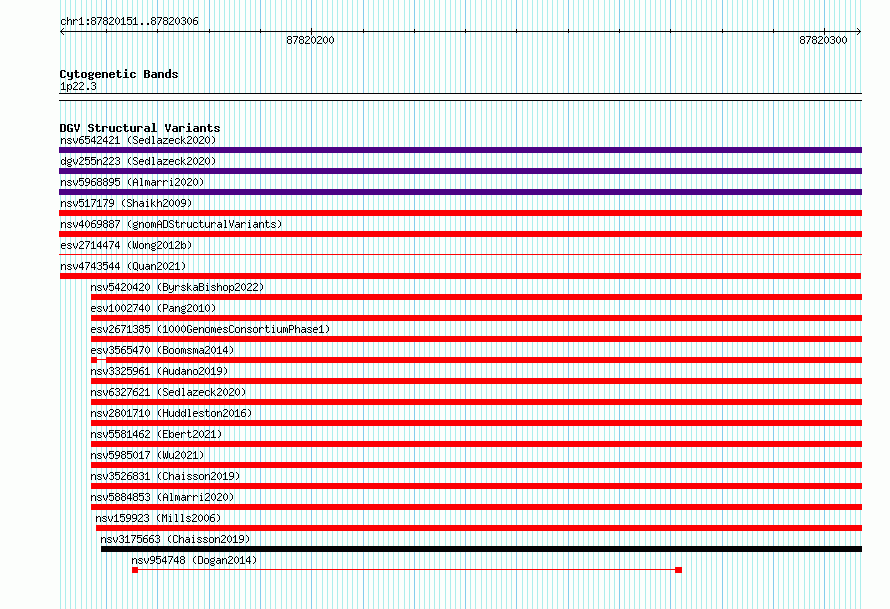The image size is (890, 609).
Task: Click the red bar for nsv4069887
Action: (x=460, y=234)
